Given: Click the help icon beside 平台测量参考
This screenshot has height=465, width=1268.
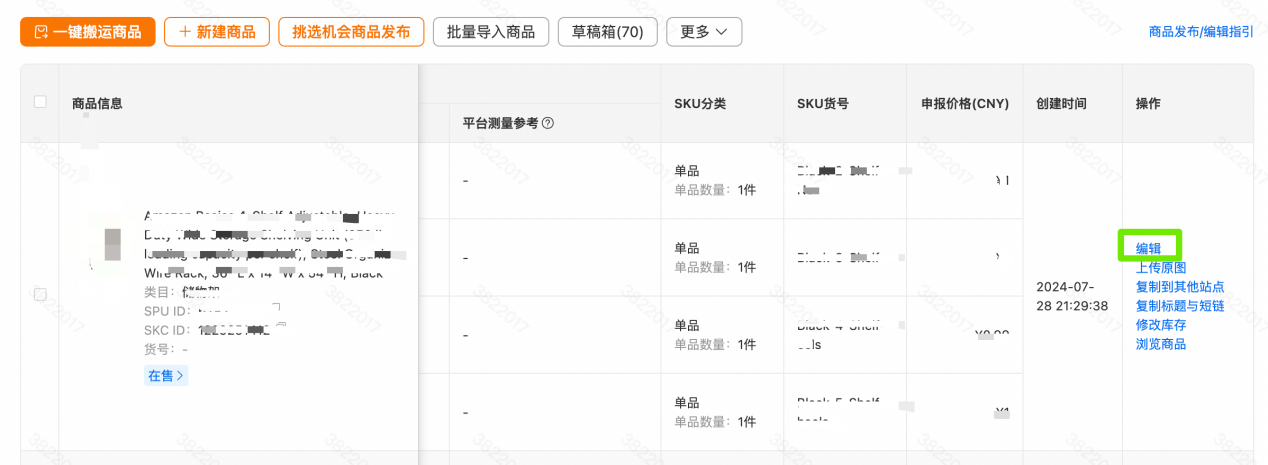Looking at the screenshot, I should click(x=548, y=124).
